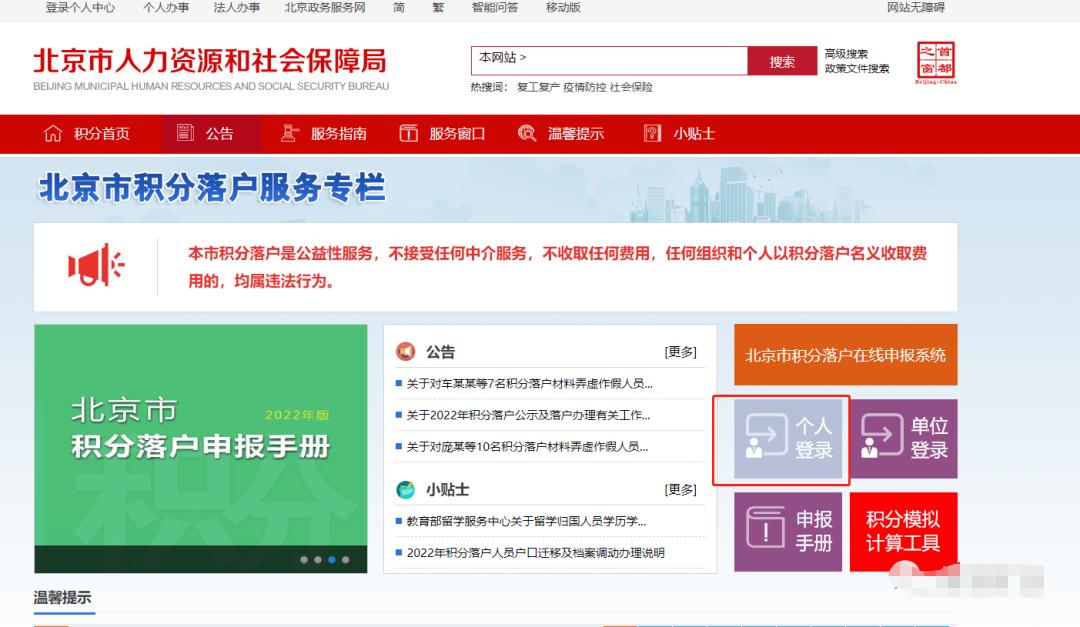Screen dimensions: 1080x627
Task: Select the fourth carousel dot on banner
Action: pyautogui.click(x=345, y=559)
